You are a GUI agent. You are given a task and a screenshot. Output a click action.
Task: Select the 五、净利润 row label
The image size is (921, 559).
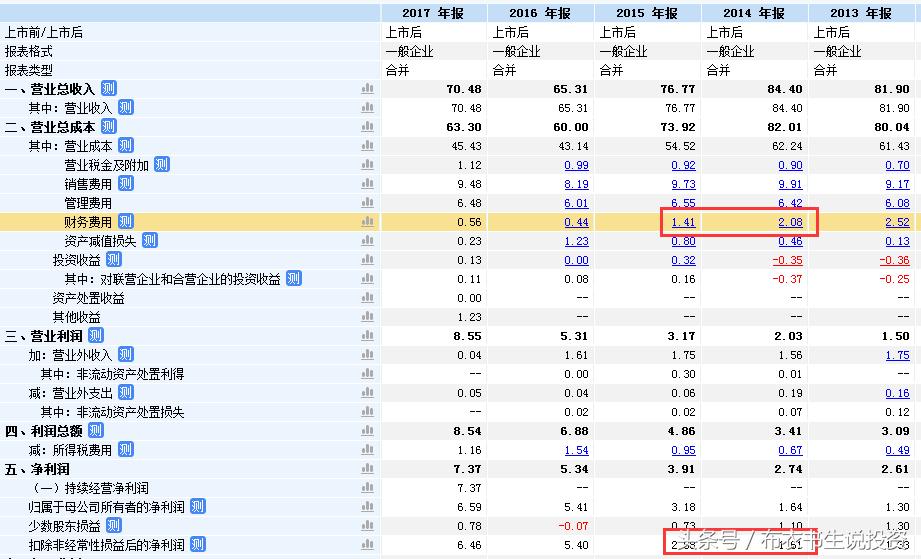pos(37,469)
